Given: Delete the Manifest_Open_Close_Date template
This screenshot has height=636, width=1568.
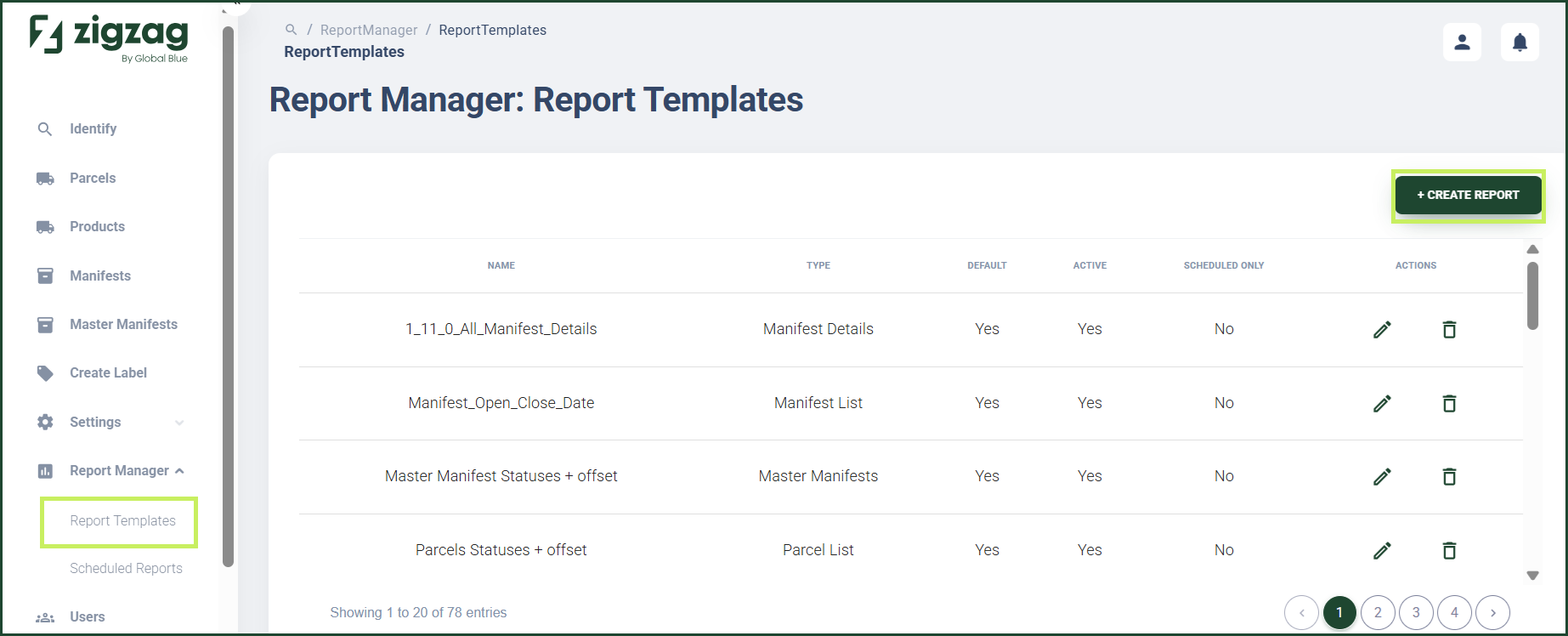Looking at the screenshot, I should coord(1449,403).
